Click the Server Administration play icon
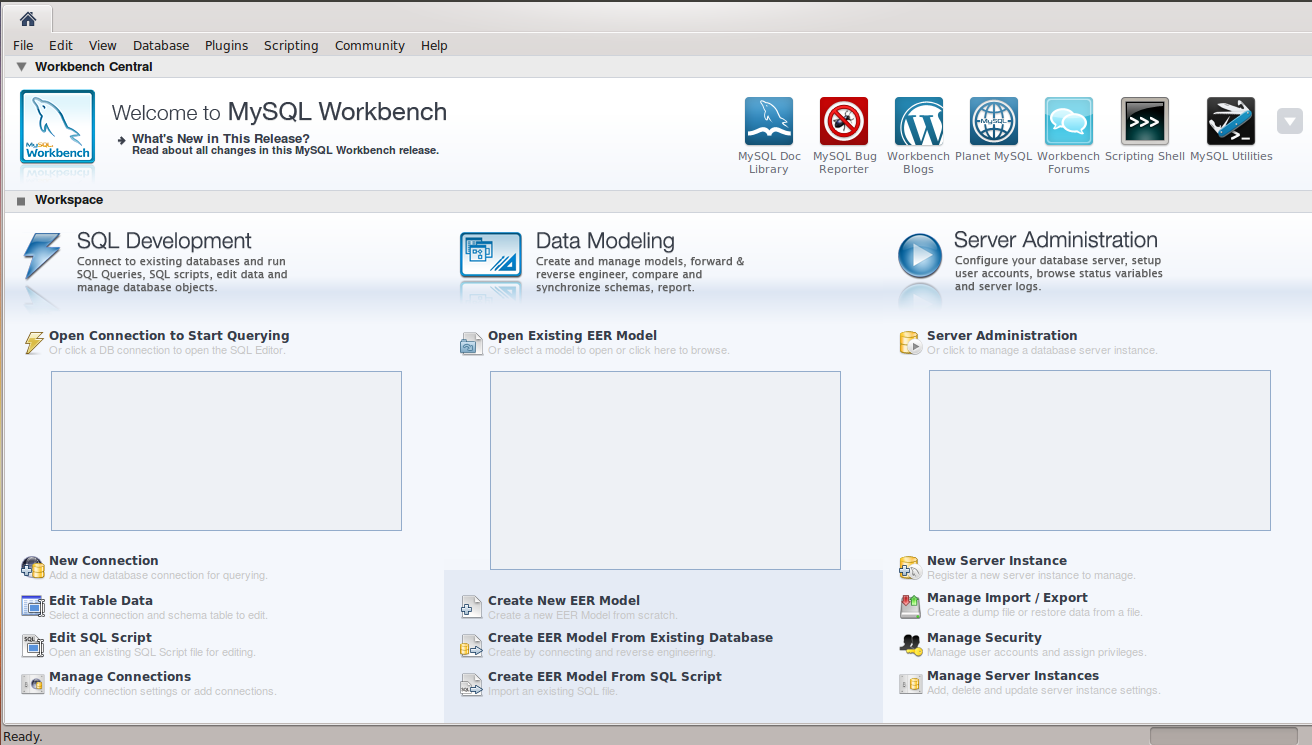The height and width of the screenshot is (745, 1312). 920,256
